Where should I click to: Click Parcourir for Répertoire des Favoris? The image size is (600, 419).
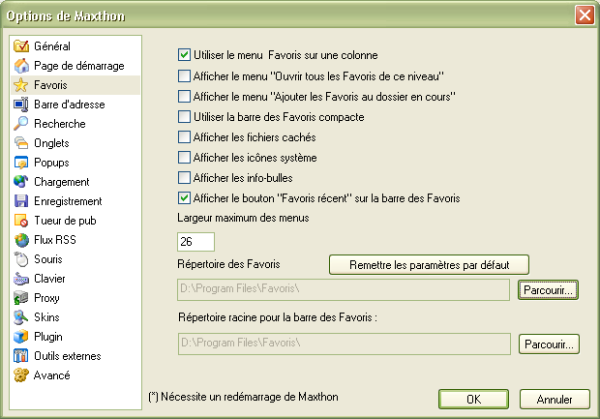548,290
